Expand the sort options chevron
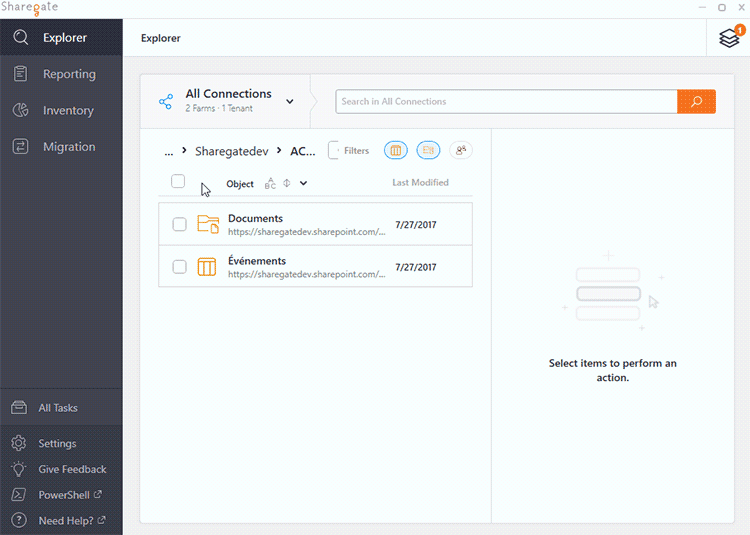The image size is (750, 535). tap(303, 183)
